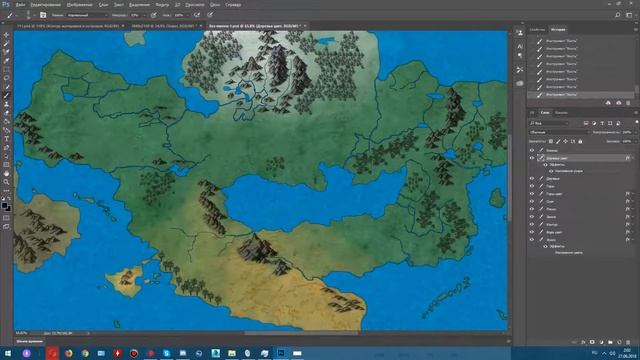
Task: Toggle layer filtering switch on/off
Action: point(637,122)
